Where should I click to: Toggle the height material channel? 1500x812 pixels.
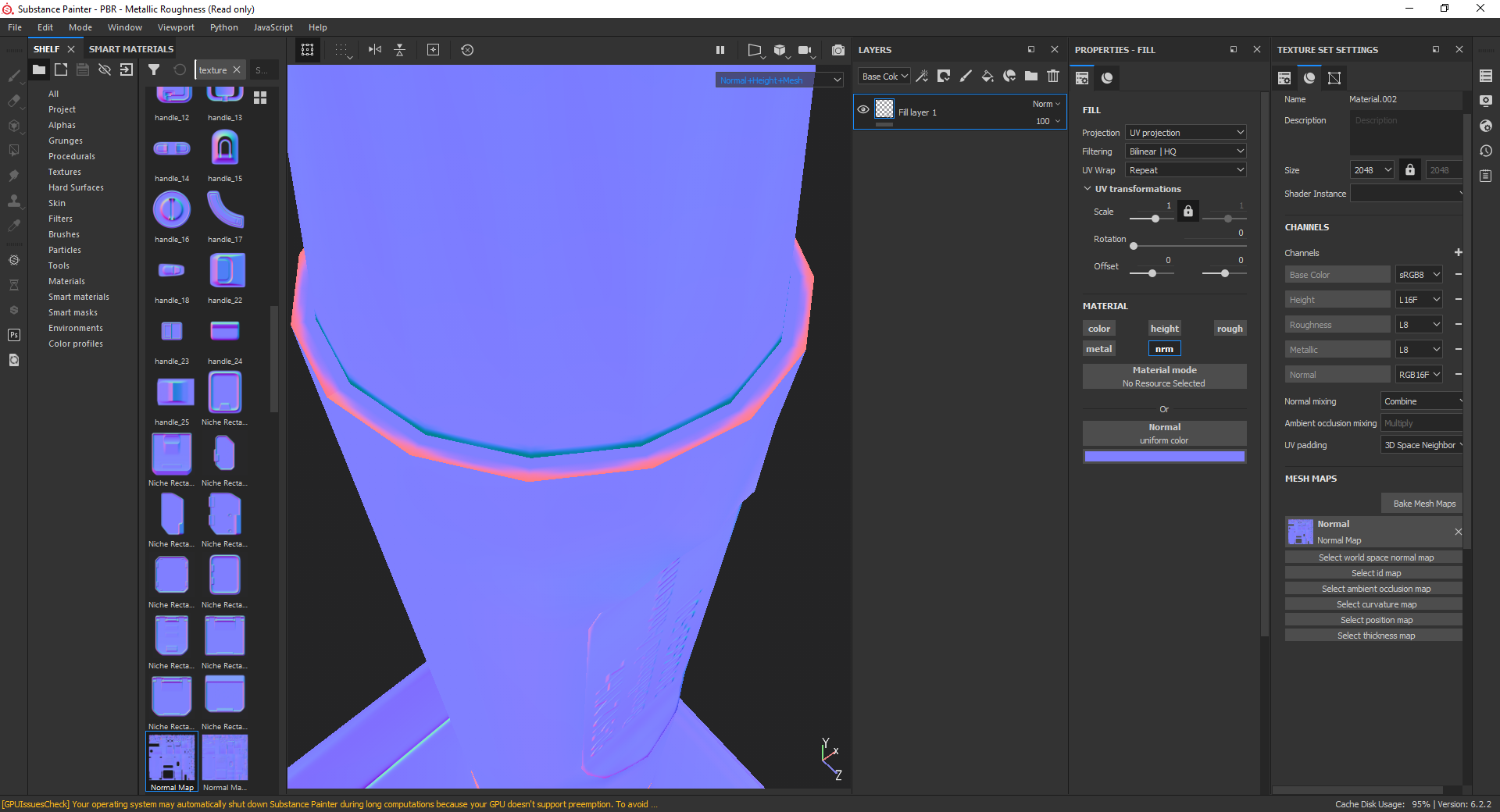point(1164,329)
